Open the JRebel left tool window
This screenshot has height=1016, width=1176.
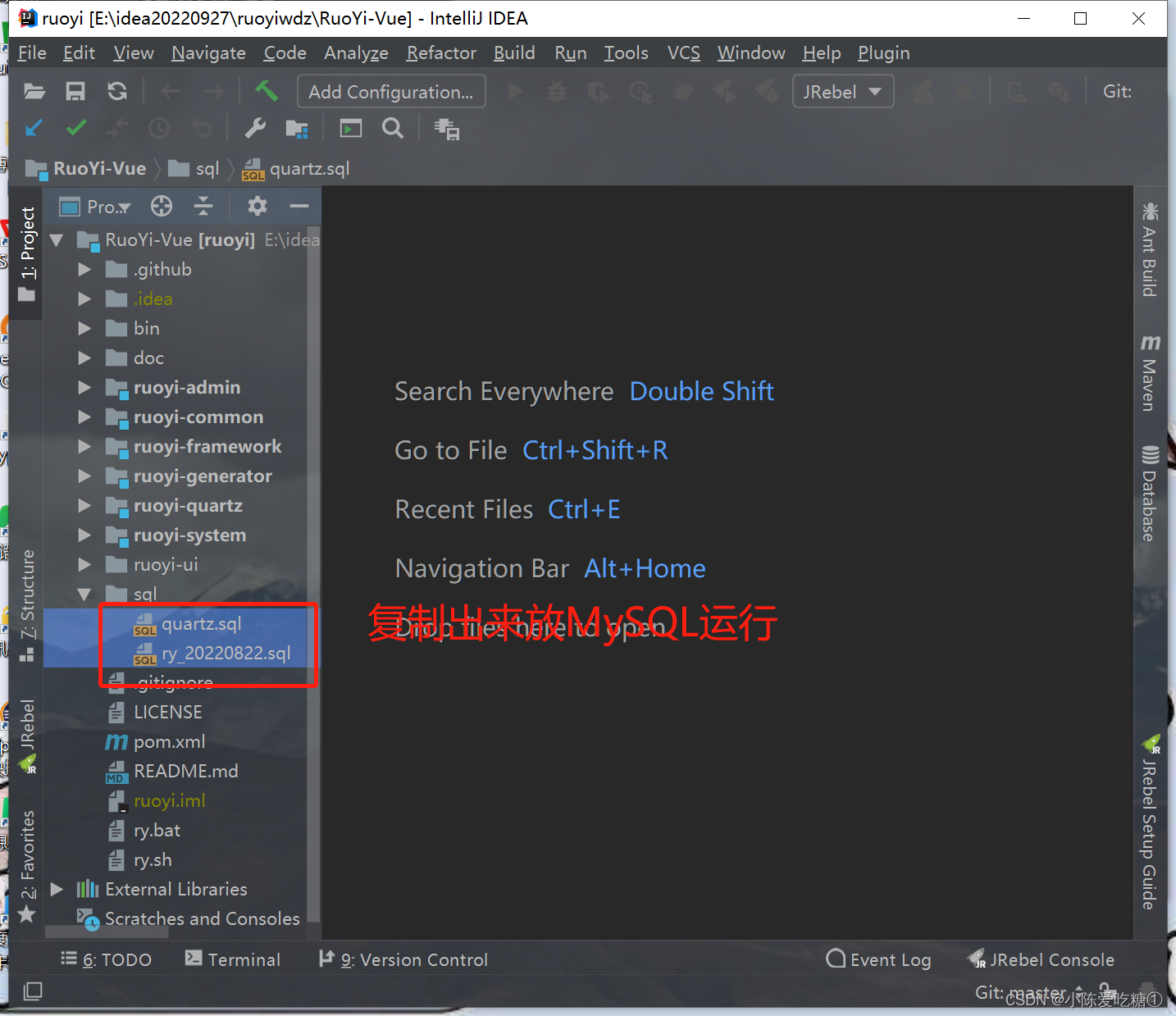pos(28,736)
